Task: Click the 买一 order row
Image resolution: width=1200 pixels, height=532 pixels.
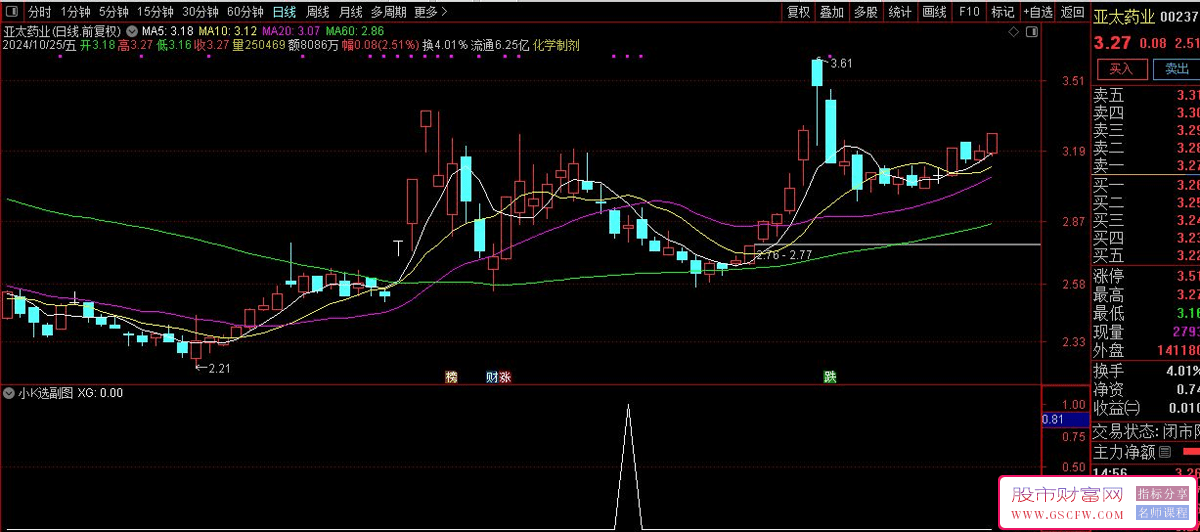Action: (x=1146, y=185)
